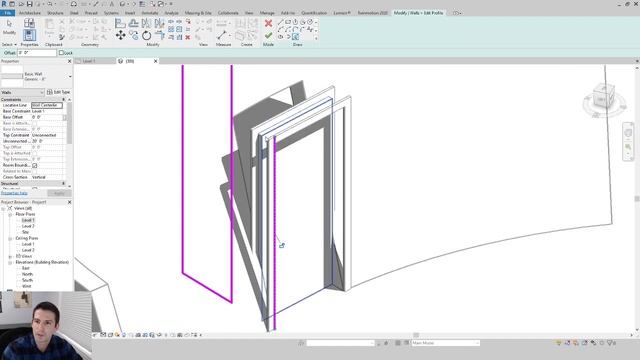Switch to the Structure ribbon tab

click(55, 13)
